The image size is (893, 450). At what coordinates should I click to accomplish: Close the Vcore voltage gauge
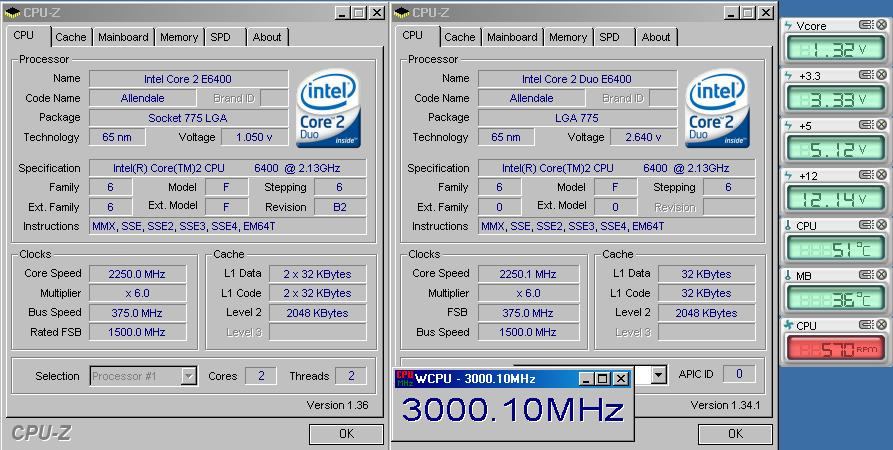coord(881,25)
